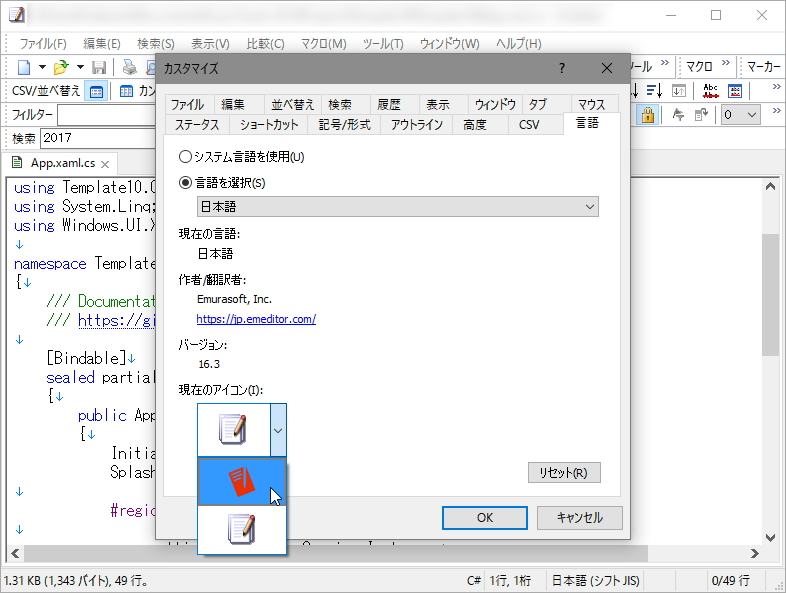Toggle the highlighted CSV heading mode icon
Image resolution: width=786 pixels, height=593 pixels.
tap(96, 91)
